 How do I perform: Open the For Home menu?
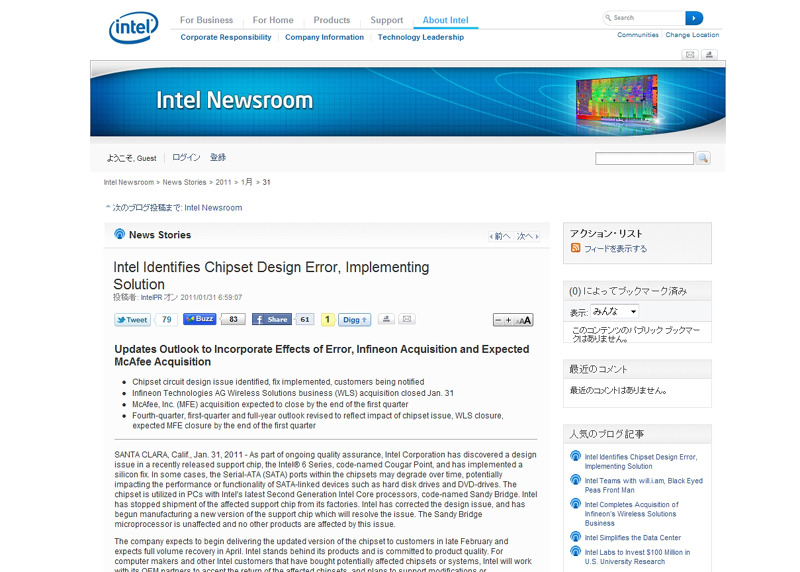coord(273,20)
